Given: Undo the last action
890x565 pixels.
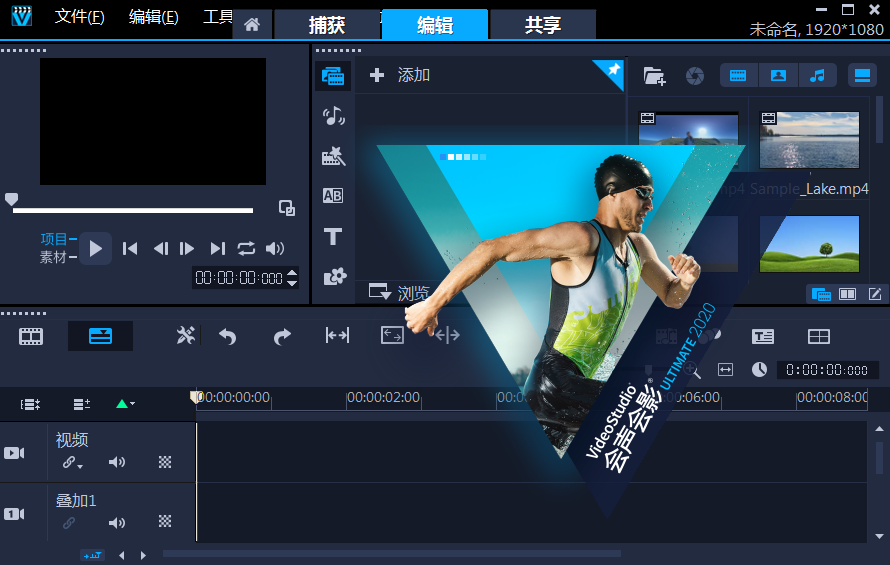Looking at the screenshot, I should 227,336.
